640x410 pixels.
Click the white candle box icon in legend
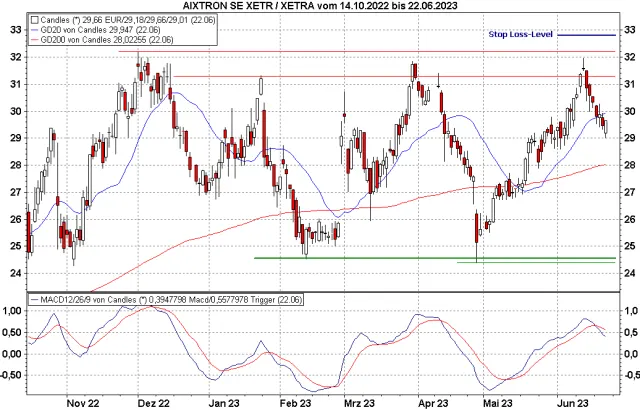pos(35,20)
